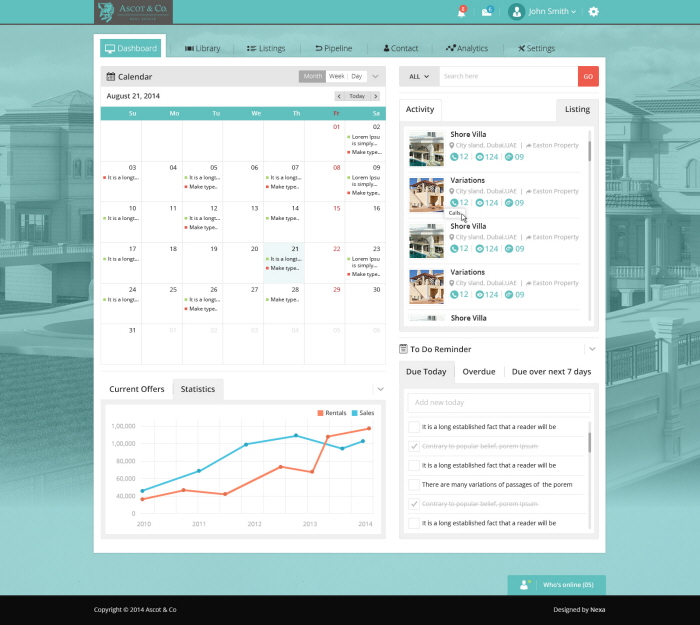The width and height of the screenshot is (700, 625).
Task: Collapse the Current Offers panel chevron
Action: point(380,389)
